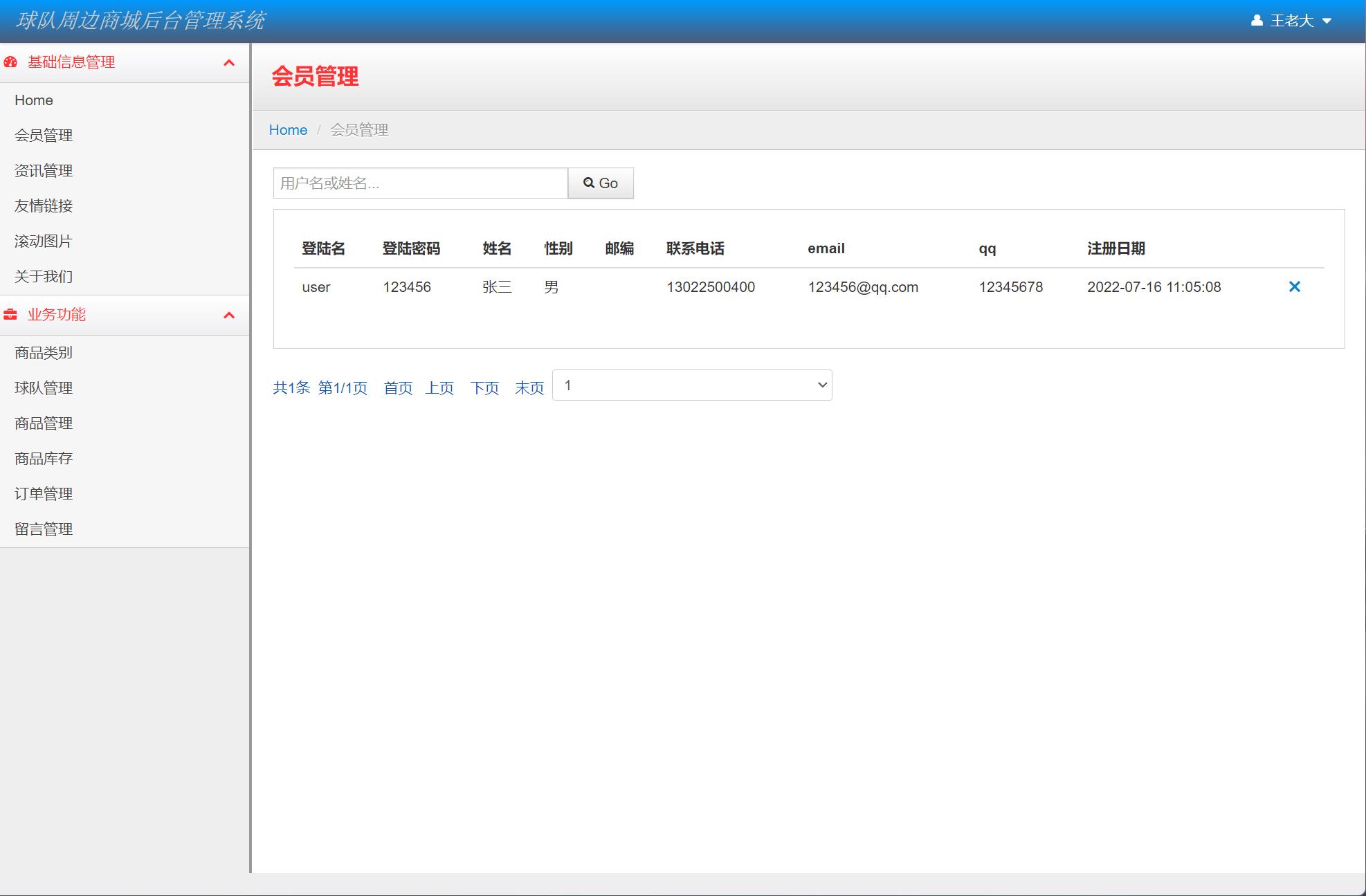Open the page number selector dropdown
This screenshot has width=1366, height=896.
point(692,385)
